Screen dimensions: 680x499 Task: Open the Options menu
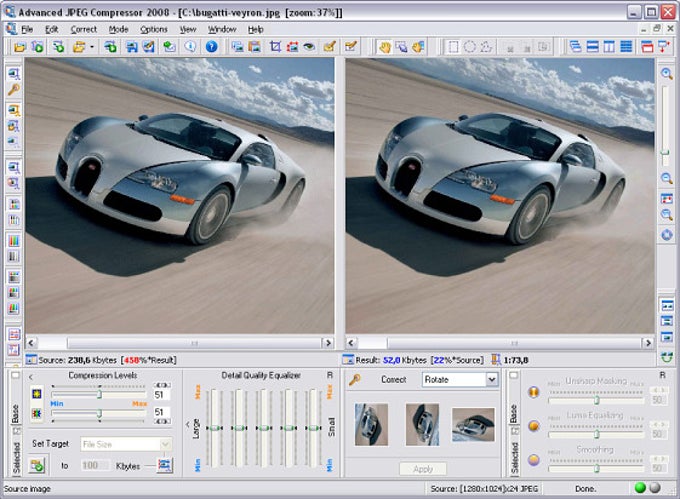click(x=153, y=30)
